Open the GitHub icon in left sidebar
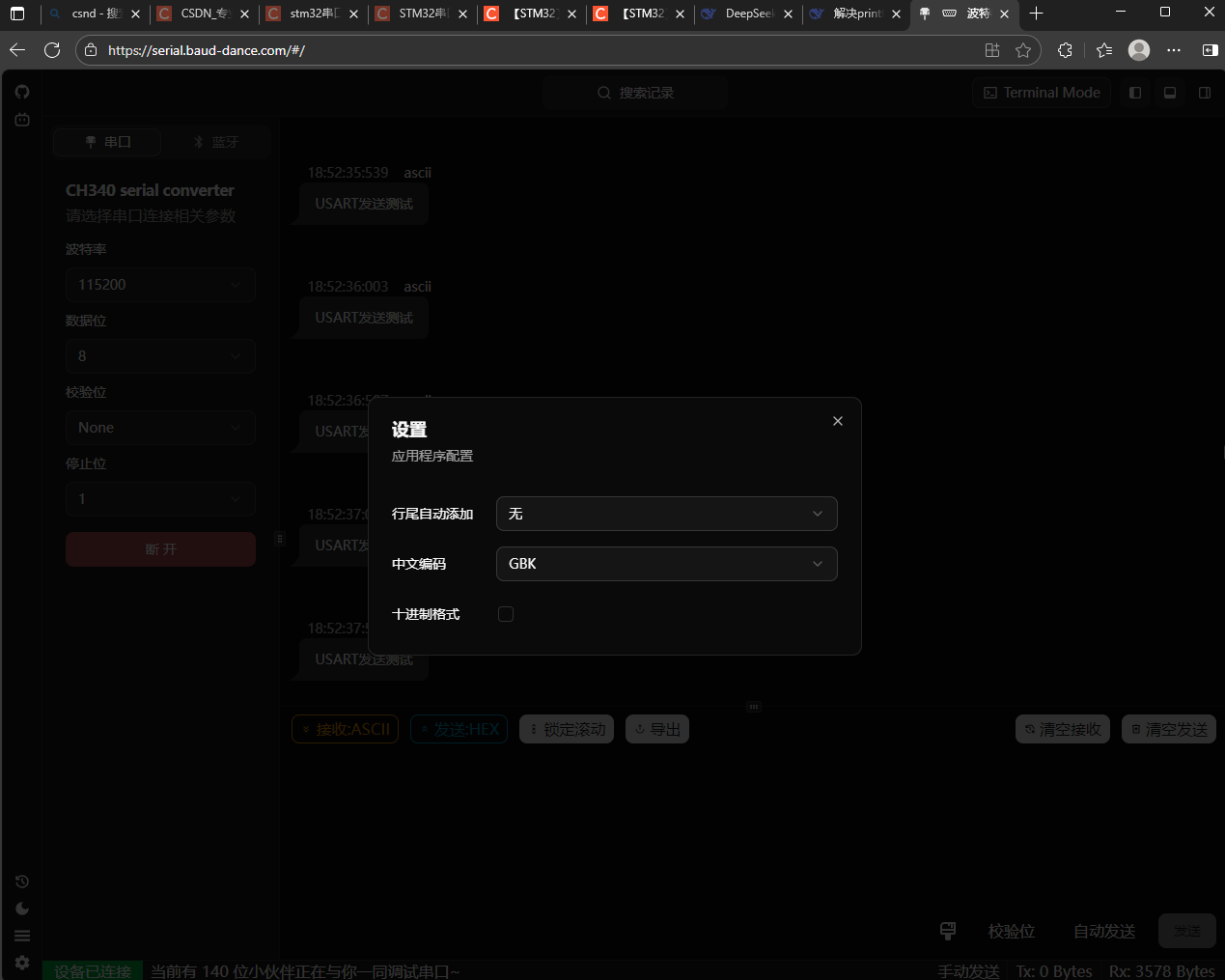 point(22,92)
